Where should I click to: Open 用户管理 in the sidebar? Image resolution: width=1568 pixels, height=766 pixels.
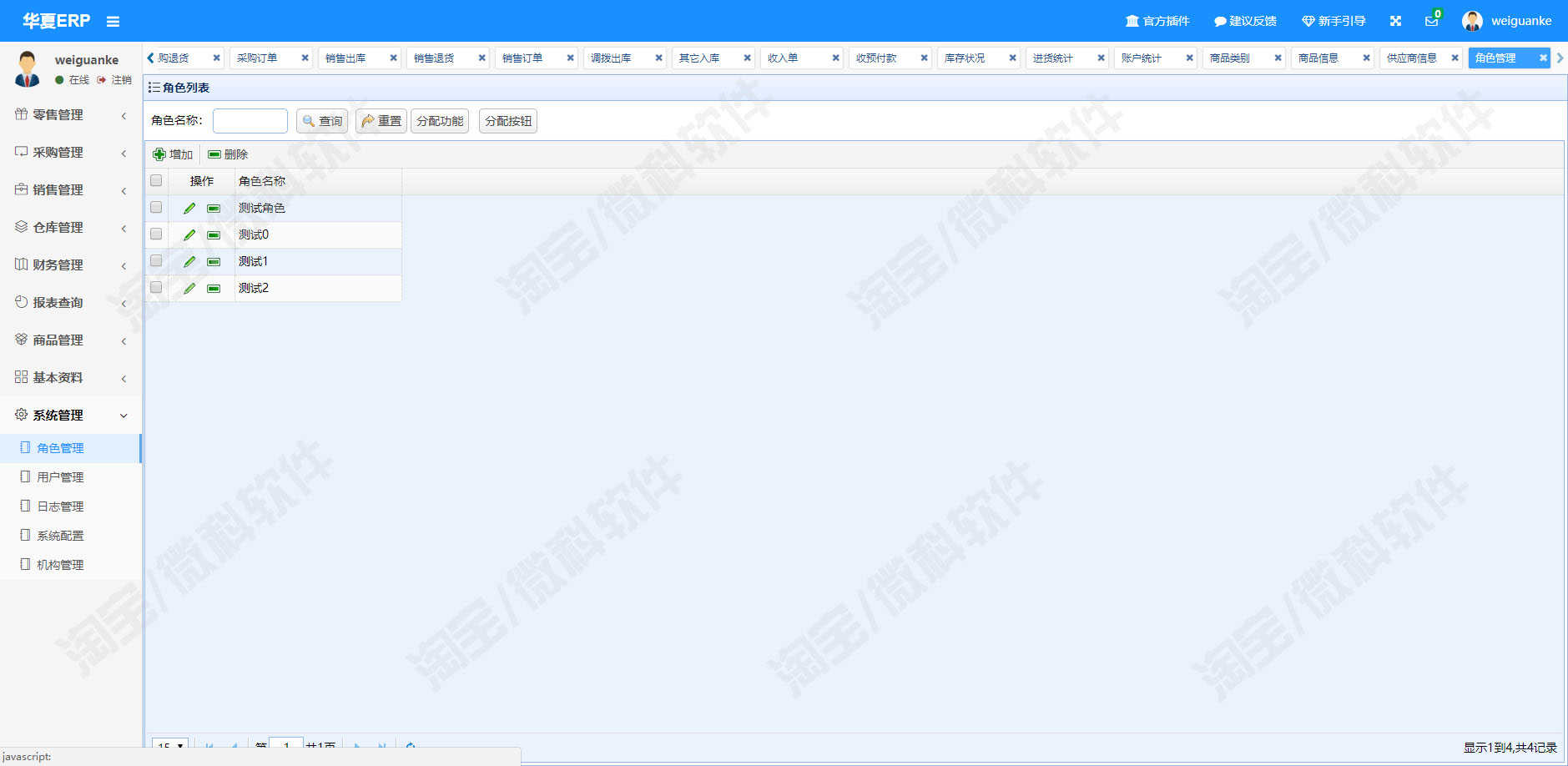[71, 477]
